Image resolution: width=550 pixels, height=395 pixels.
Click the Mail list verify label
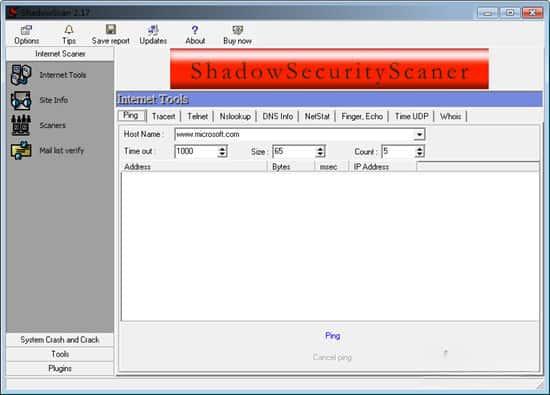point(62,150)
